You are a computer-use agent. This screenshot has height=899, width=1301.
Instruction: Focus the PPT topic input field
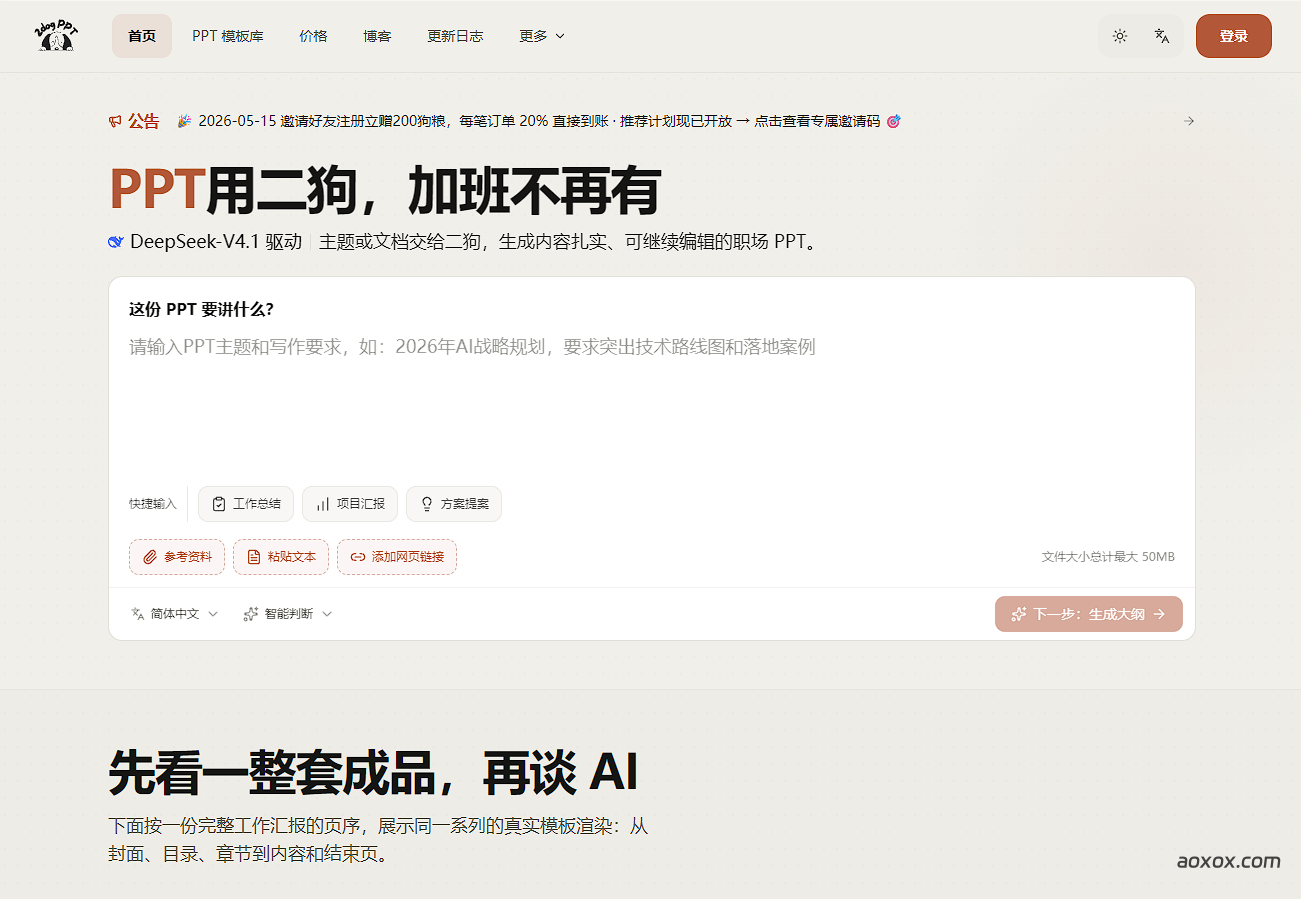tap(651, 405)
